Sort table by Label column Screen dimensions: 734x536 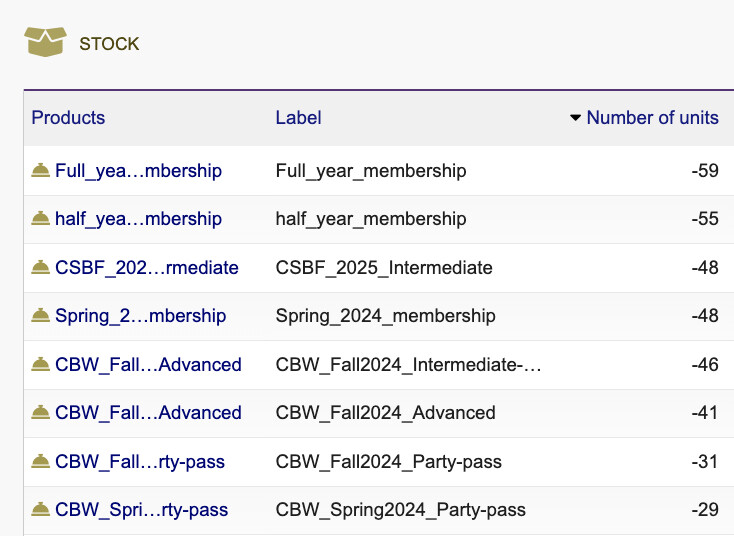click(x=298, y=117)
